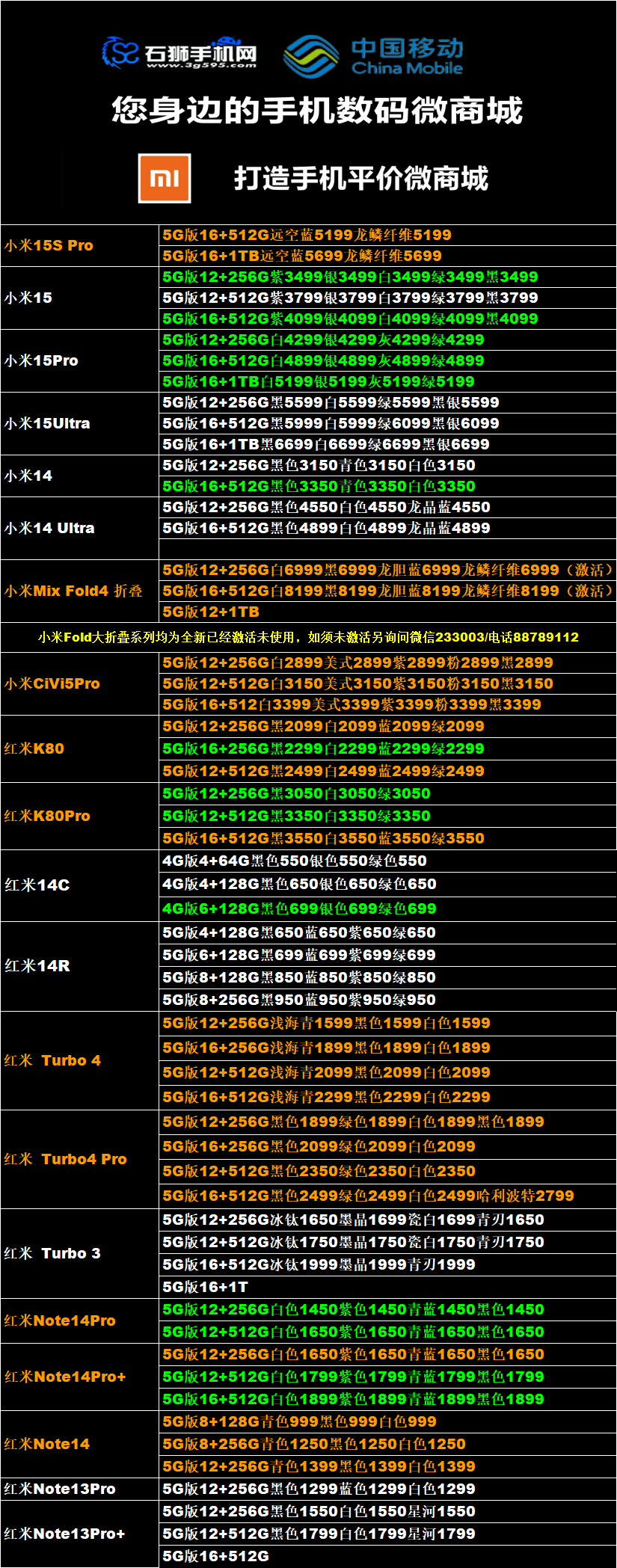Click the 16+1TB 远空蓝5699 price row
Viewport: 617px width, 1568px height.
click(x=388, y=256)
